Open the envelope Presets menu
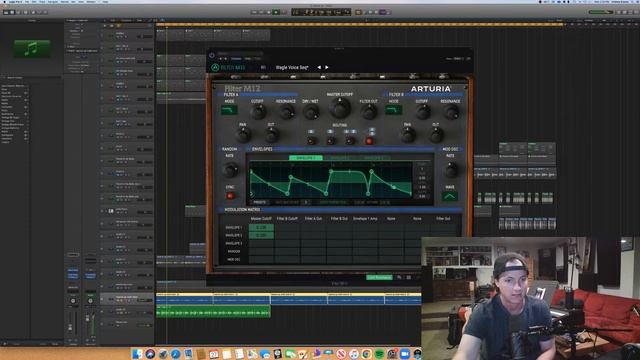The height and width of the screenshot is (360, 640). [260, 202]
